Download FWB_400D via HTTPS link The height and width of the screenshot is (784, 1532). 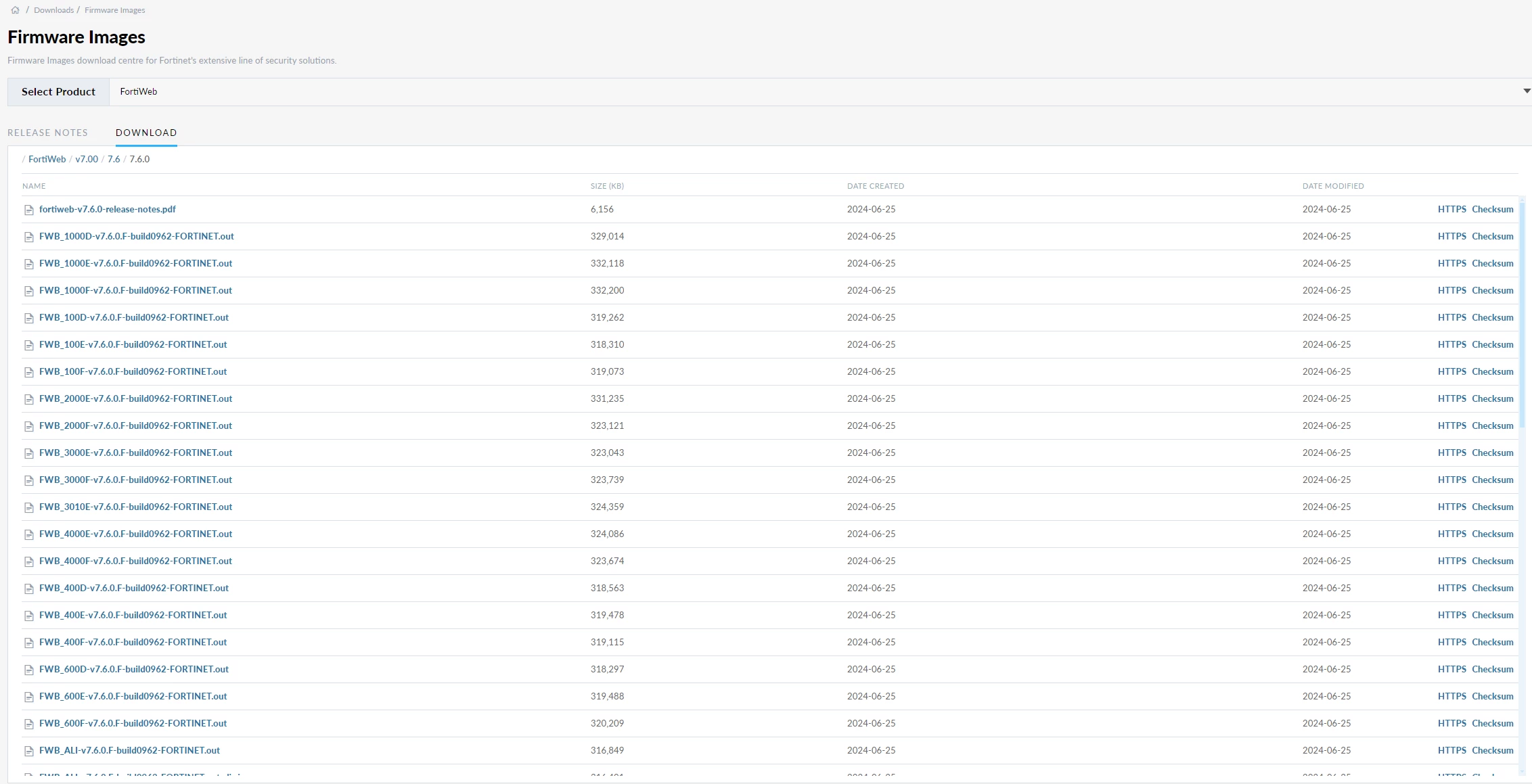click(1452, 588)
